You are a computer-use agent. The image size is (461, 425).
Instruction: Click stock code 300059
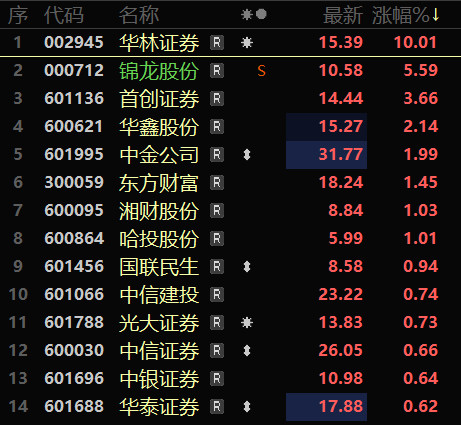74,183
